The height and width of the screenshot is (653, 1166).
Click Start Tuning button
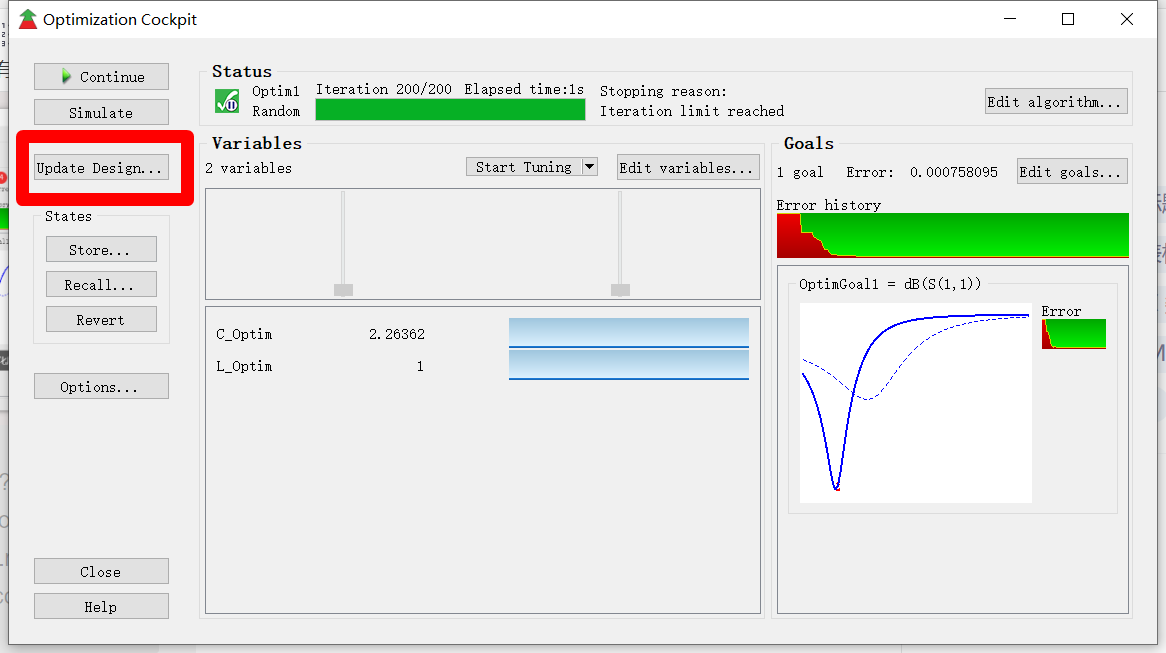[x=524, y=167]
